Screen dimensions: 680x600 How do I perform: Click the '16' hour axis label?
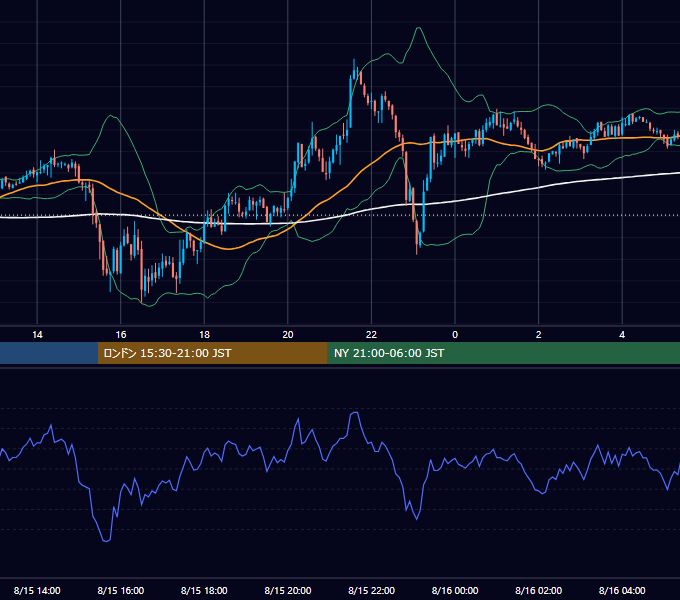click(x=121, y=335)
